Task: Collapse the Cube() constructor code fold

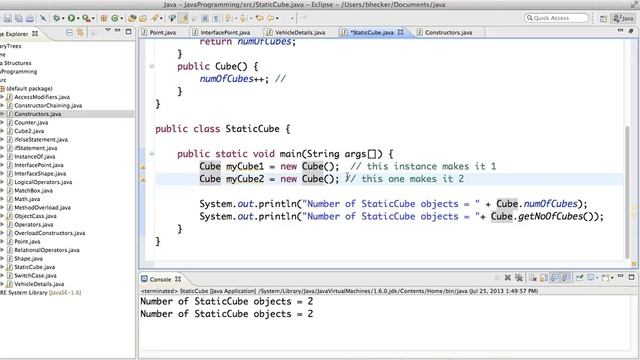Action: 151,67
